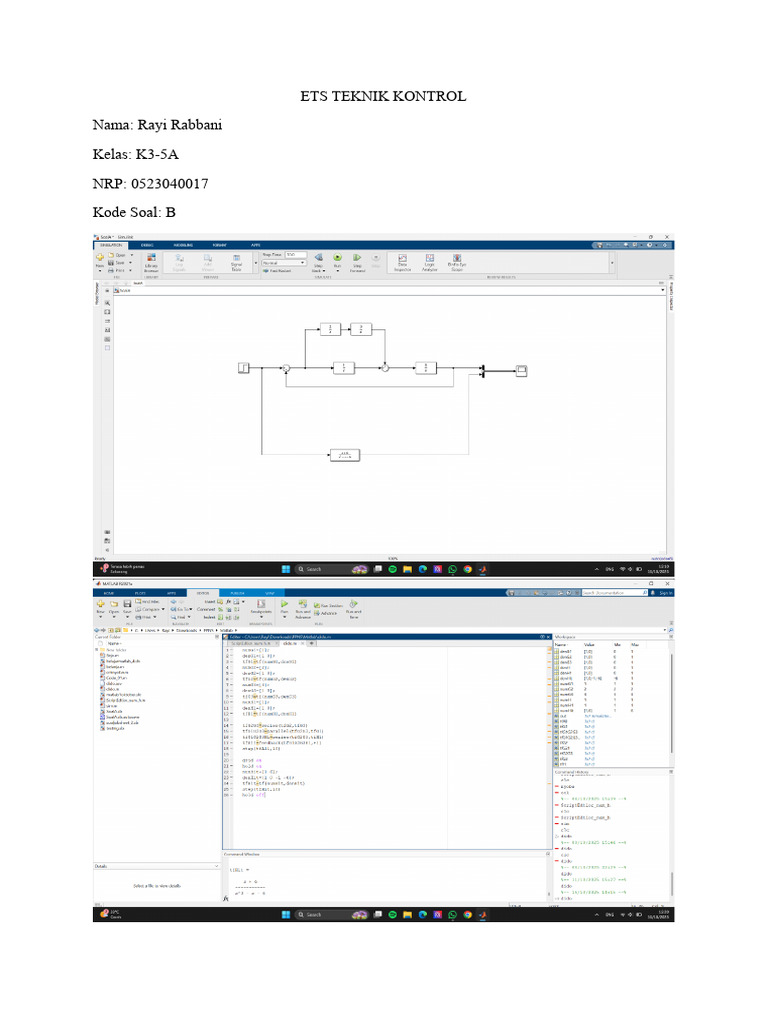Open Signal Table in Simulink toolbar
This screenshot has height=1024, width=768.
coord(236,262)
